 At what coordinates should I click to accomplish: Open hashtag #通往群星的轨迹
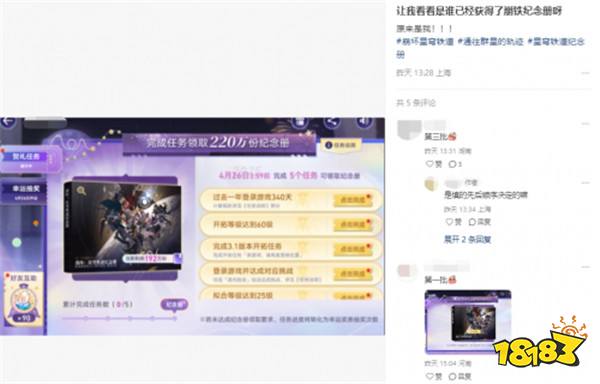click(x=491, y=41)
